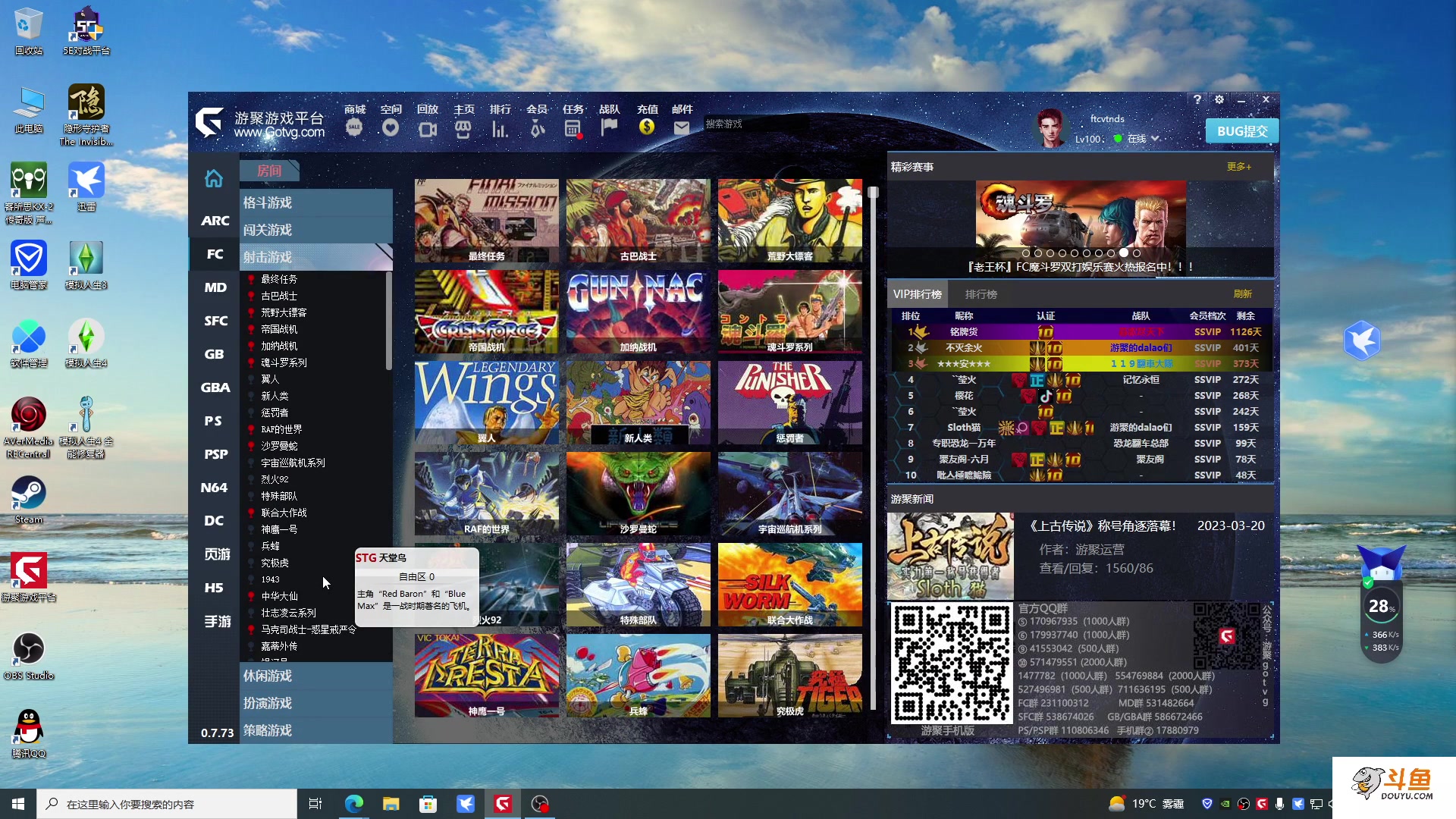Open Task View on the taskbar

coord(315,804)
